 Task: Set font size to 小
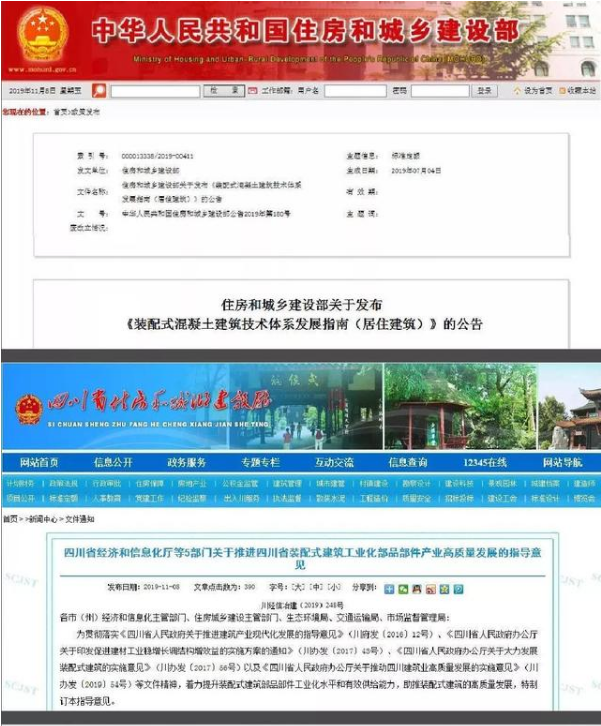334,587
